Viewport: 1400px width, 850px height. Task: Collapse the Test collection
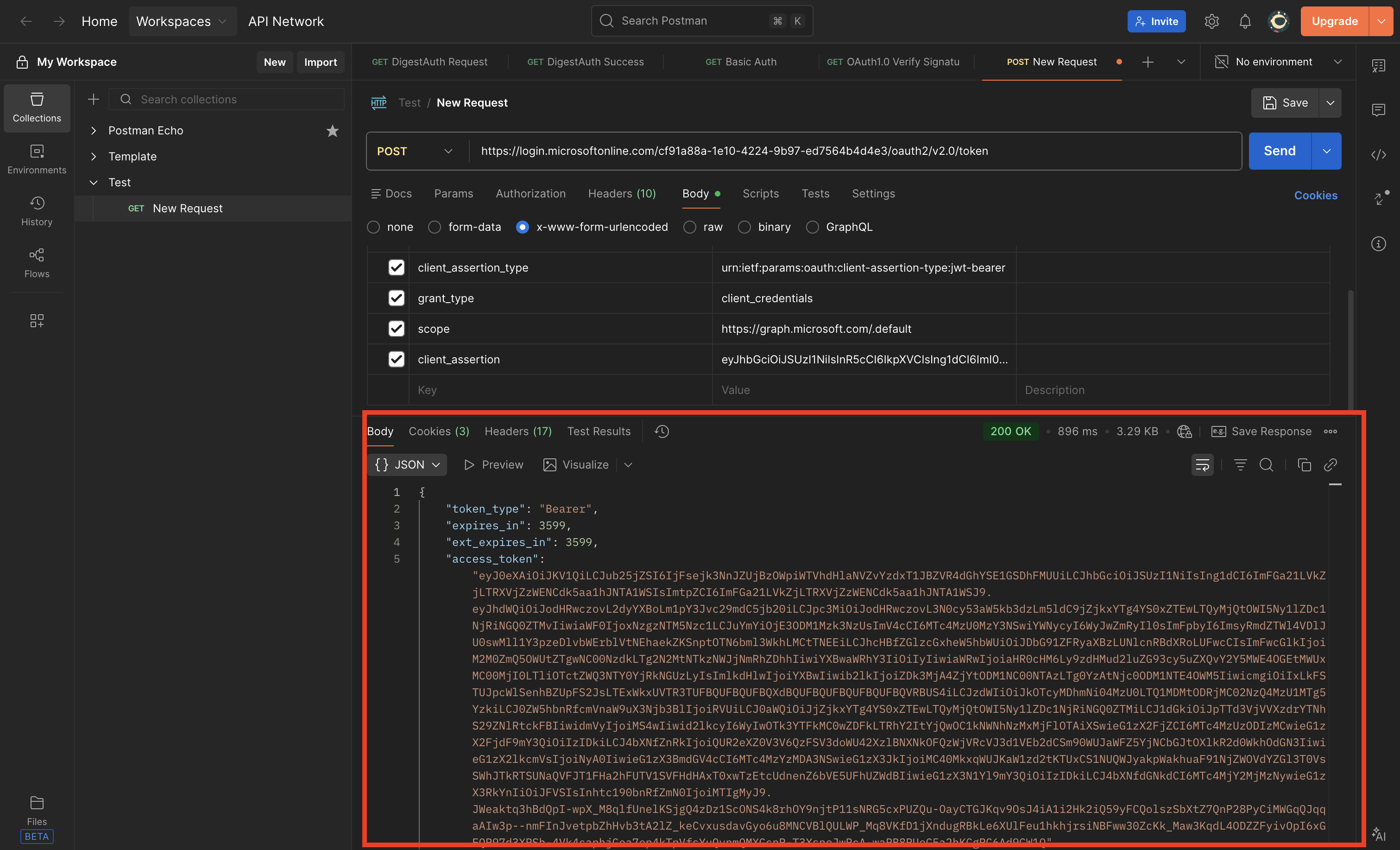(x=93, y=183)
